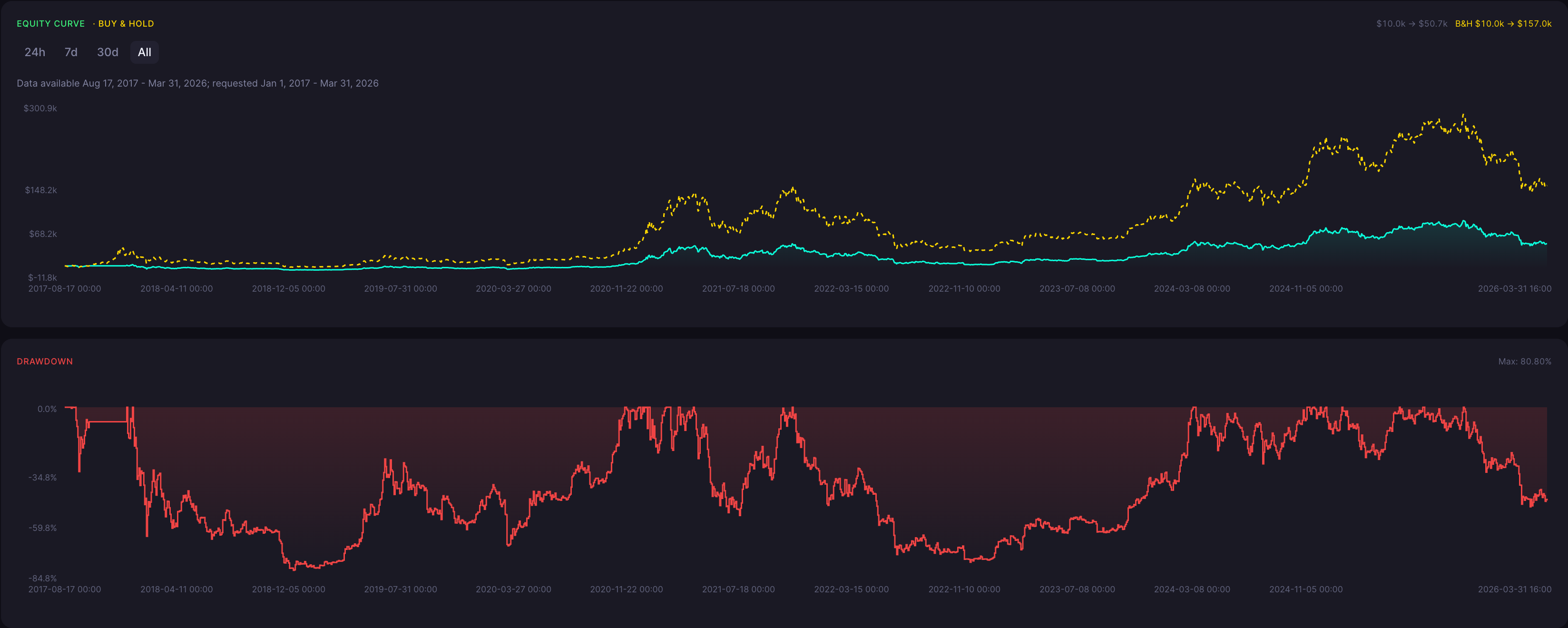Select the 24h time range tab
1568x628 pixels.
[35, 52]
